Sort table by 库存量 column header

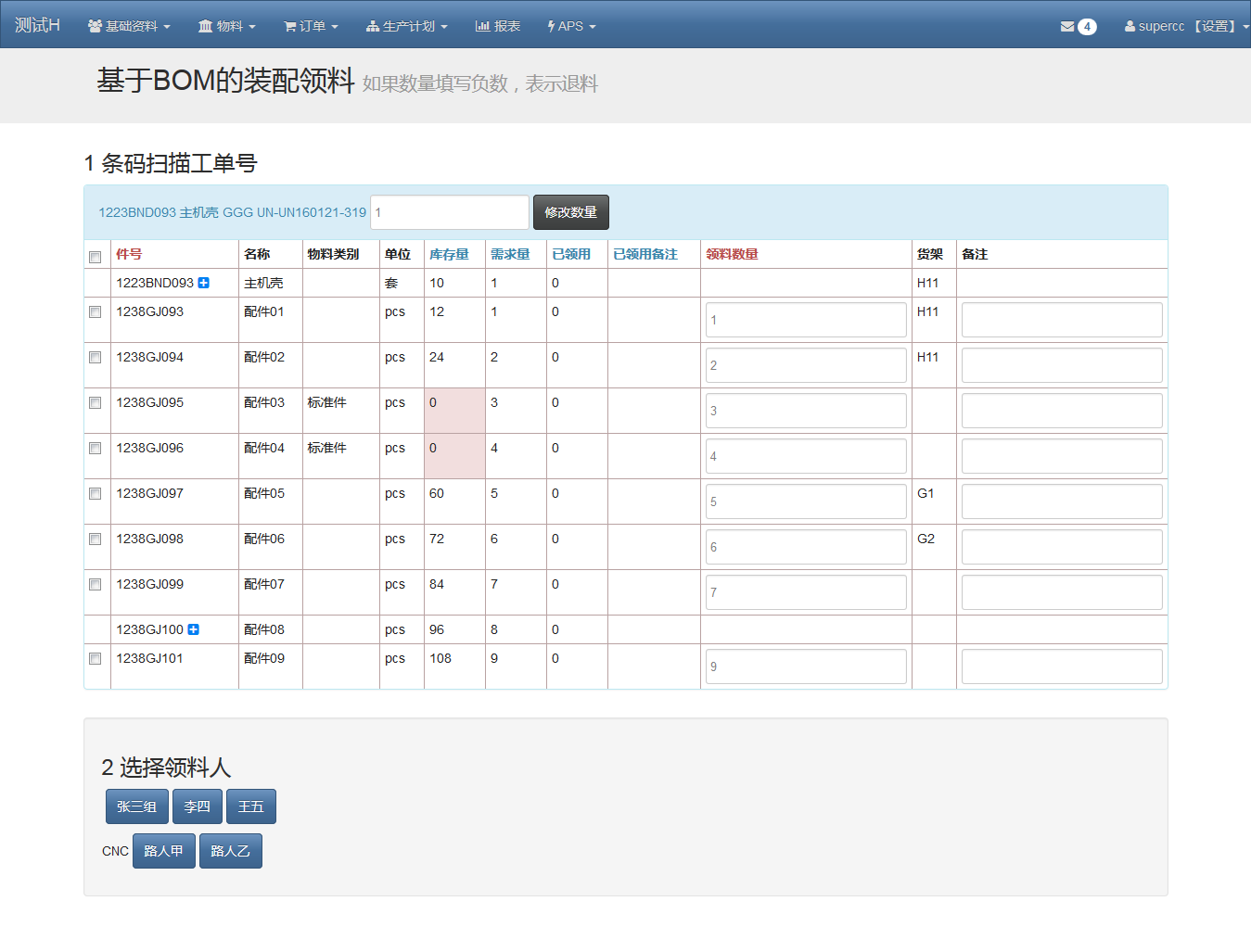(449, 254)
